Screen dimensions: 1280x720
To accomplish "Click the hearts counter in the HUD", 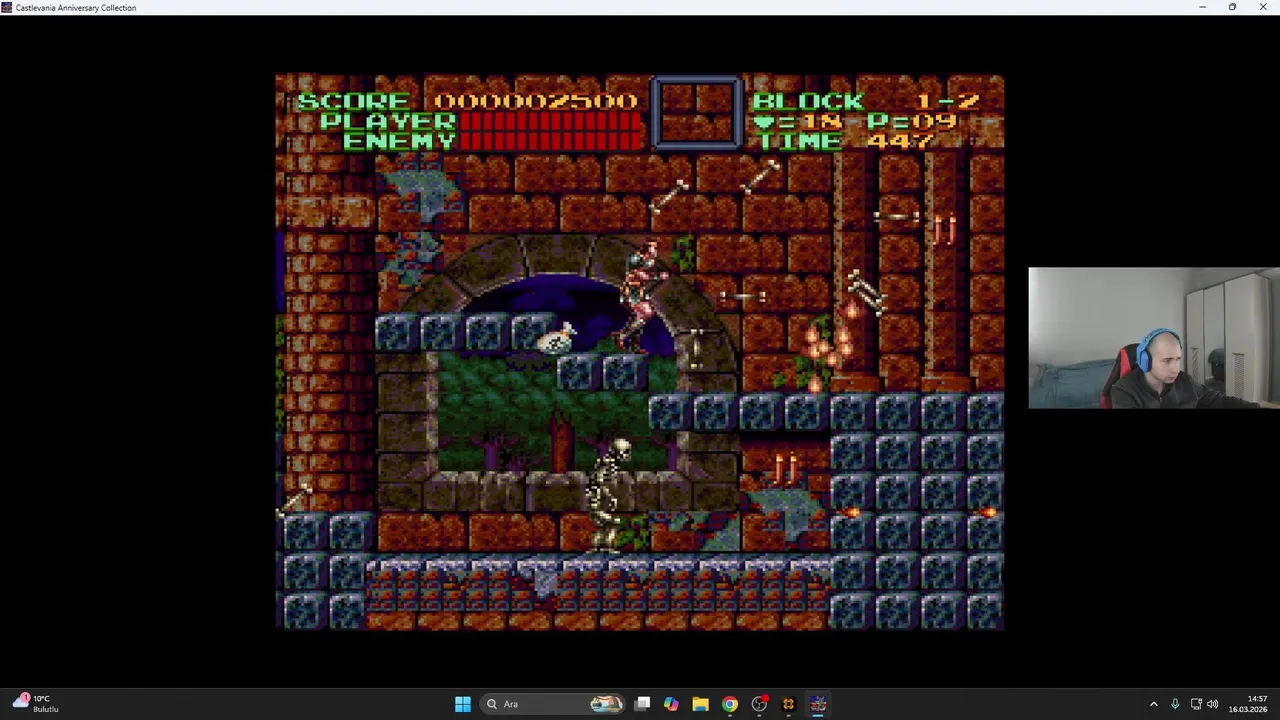I will (x=799, y=121).
